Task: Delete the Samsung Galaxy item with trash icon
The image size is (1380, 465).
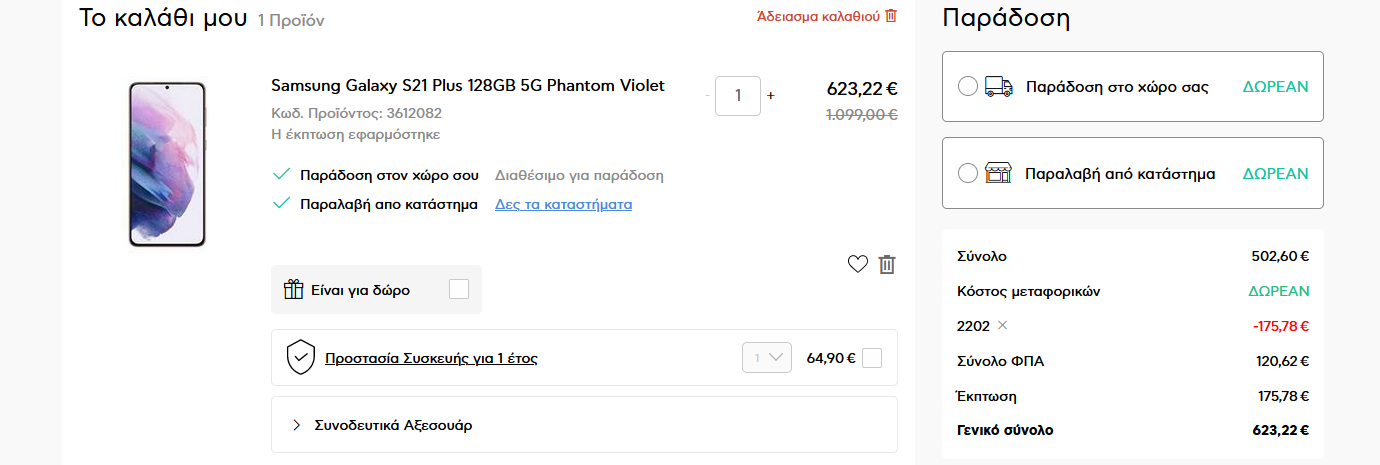Action: coord(887,264)
